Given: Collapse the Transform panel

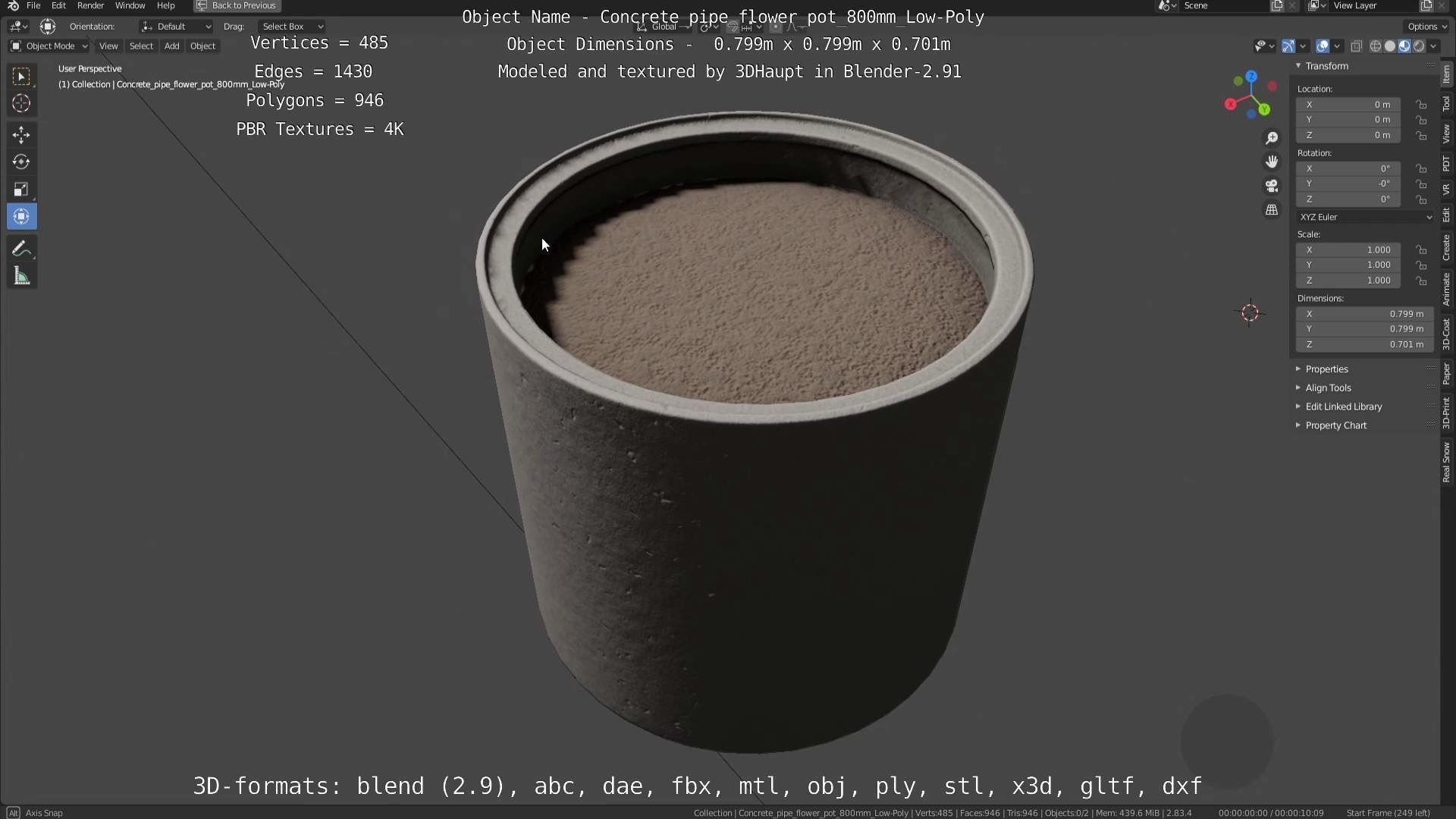Looking at the screenshot, I should [x=1326, y=66].
